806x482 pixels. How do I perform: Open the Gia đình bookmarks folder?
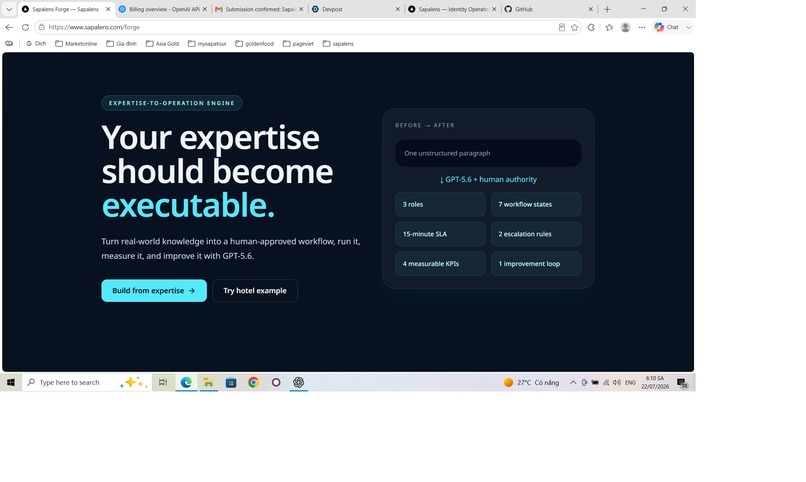click(121, 44)
